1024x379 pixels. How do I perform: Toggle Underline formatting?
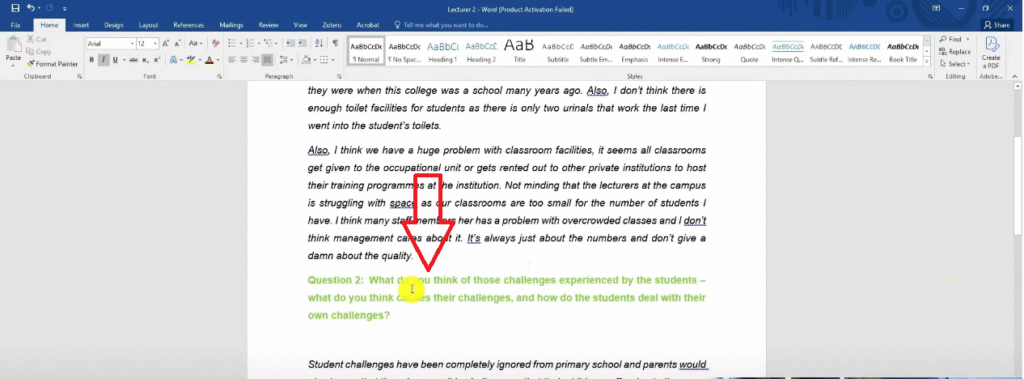115,60
